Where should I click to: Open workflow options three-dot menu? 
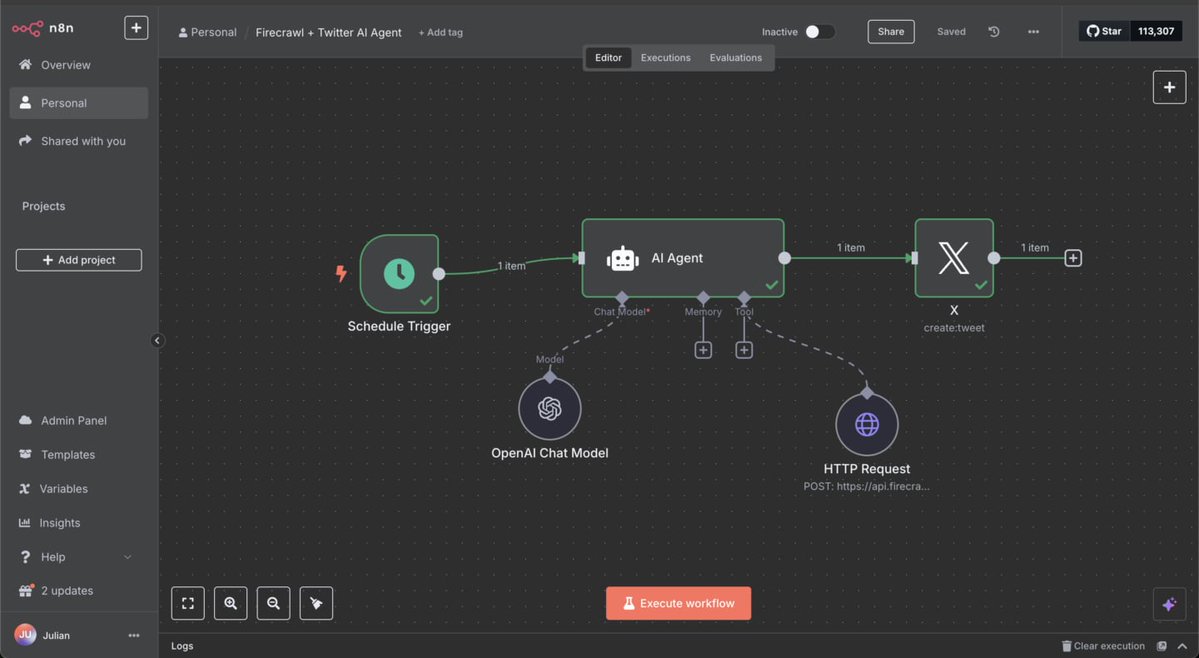(1033, 31)
